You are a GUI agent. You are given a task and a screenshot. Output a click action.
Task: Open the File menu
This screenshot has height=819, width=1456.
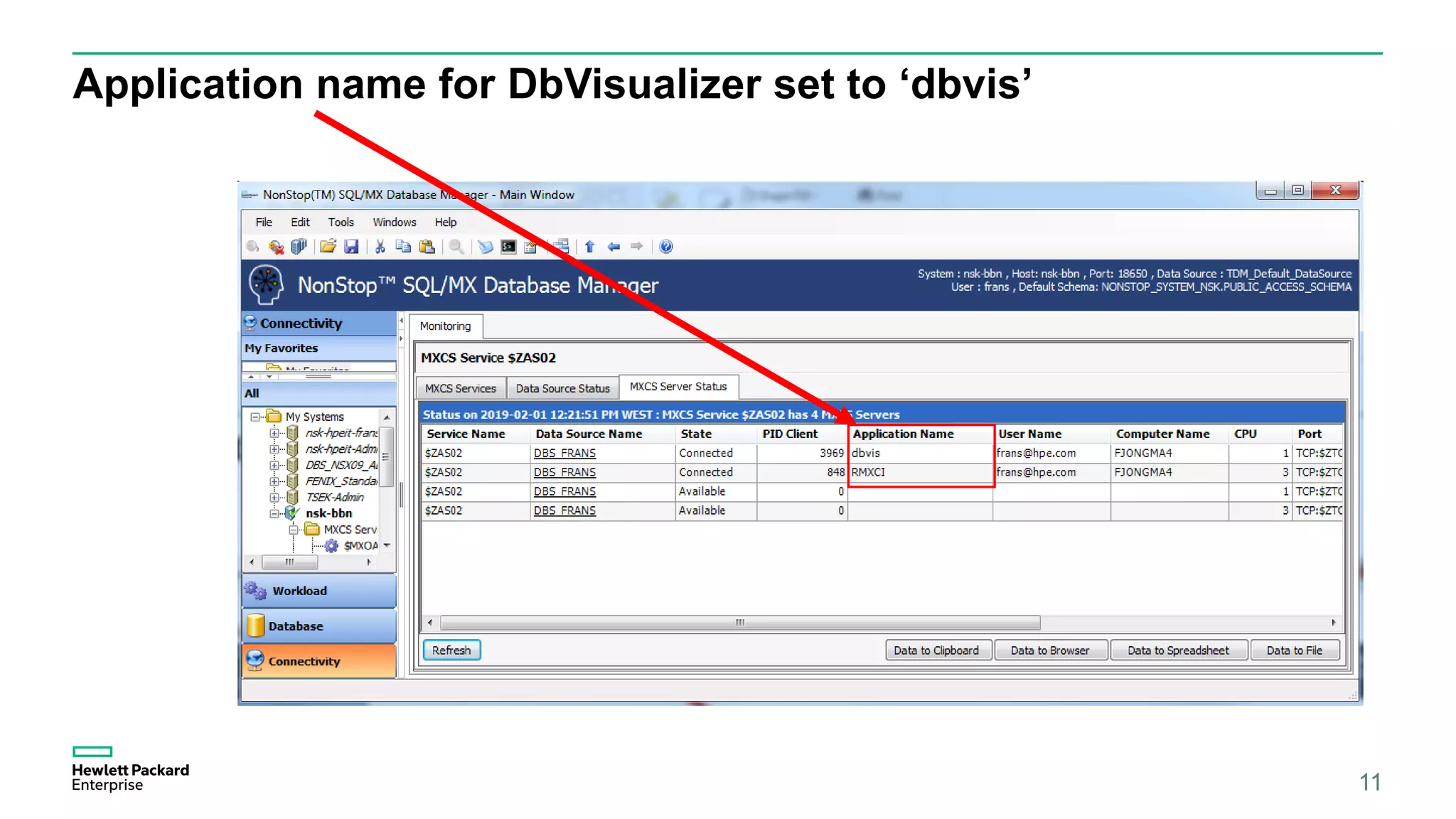pos(264,222)
